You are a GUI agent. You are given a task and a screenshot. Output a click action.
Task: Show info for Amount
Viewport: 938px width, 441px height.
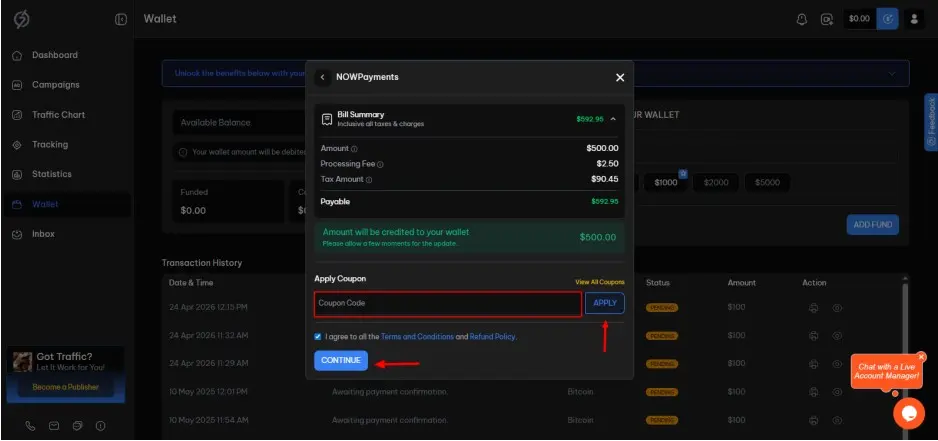(354, 149)
